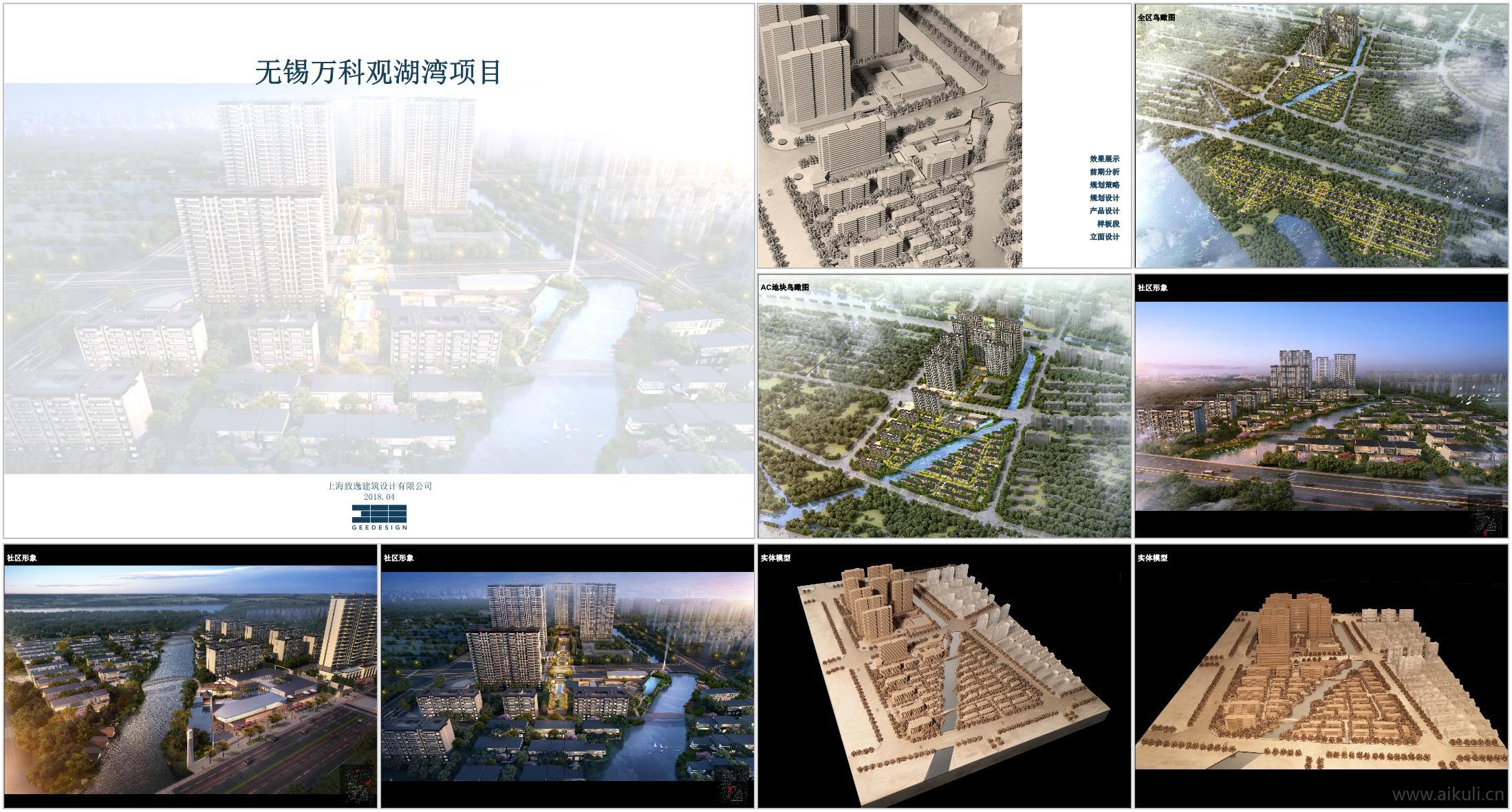The image size is (1512, 812).
Task: Select 规划设计 in the contents list
Action: (1104, 198)
